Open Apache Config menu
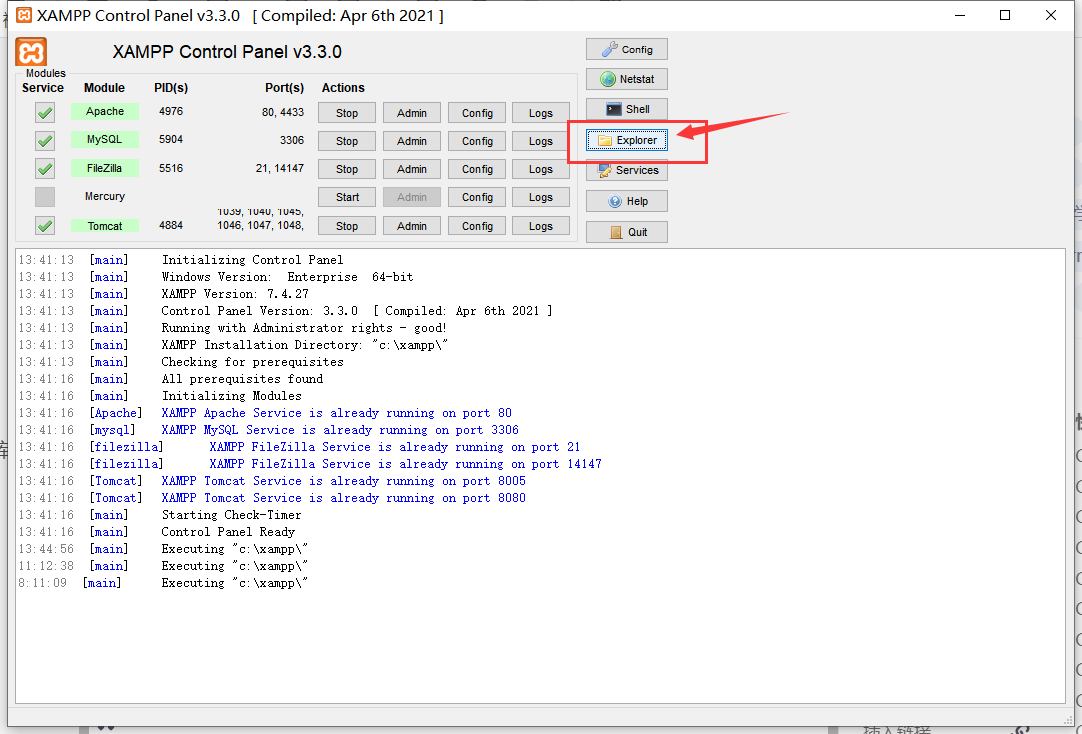This screenshot has width=1082, height=734. pyautogui.click(x=477, y=113)
